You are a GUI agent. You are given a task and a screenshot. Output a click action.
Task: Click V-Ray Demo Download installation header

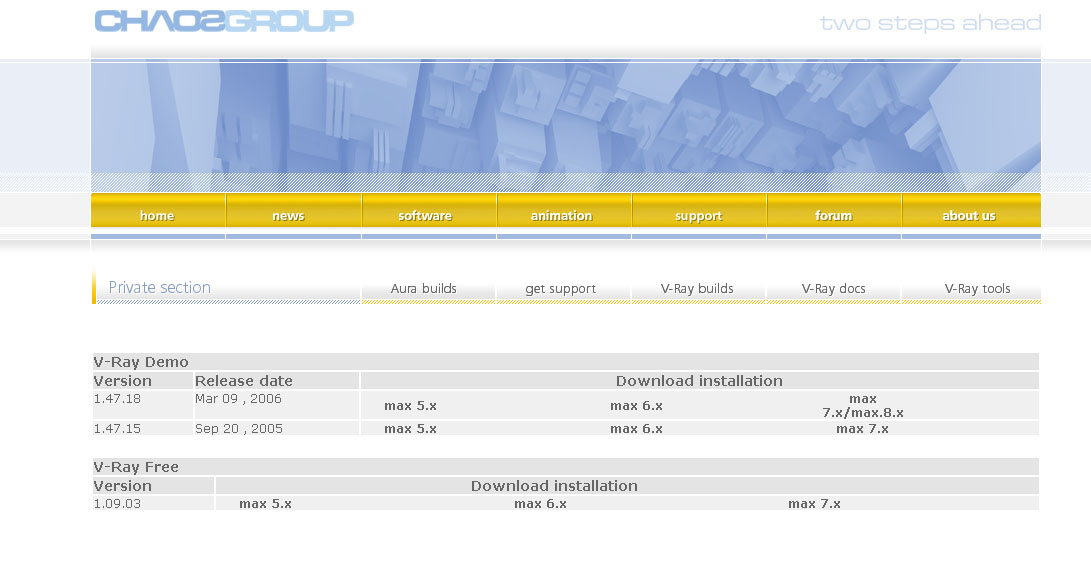[x=699, y=381]
